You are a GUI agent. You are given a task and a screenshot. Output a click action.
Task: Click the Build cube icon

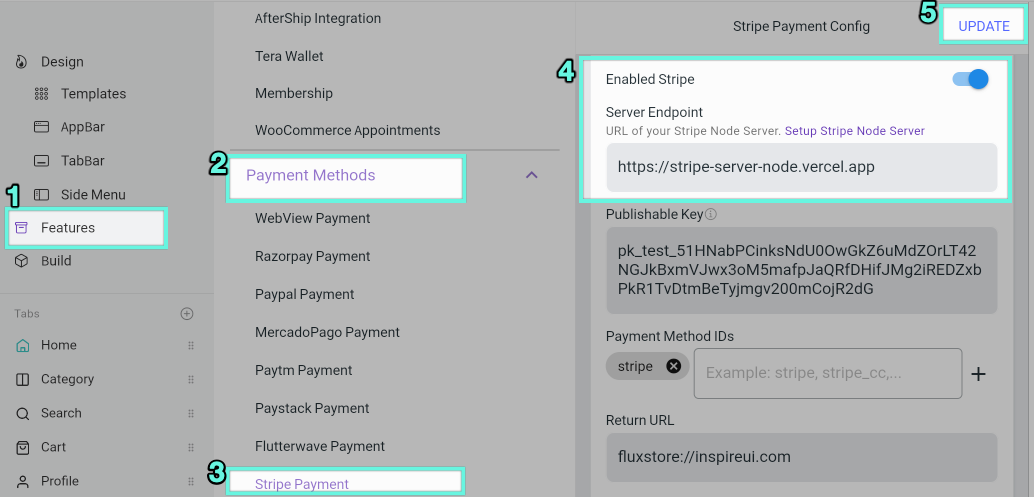[x=22, y=261]
